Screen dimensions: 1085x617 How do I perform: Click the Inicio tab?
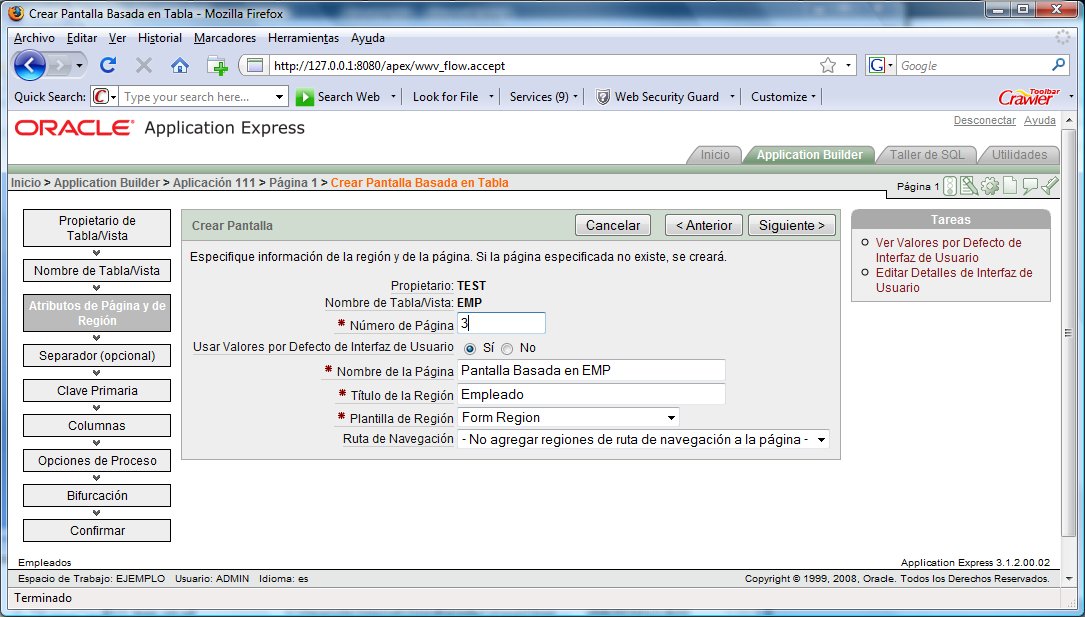click(715, 155)
